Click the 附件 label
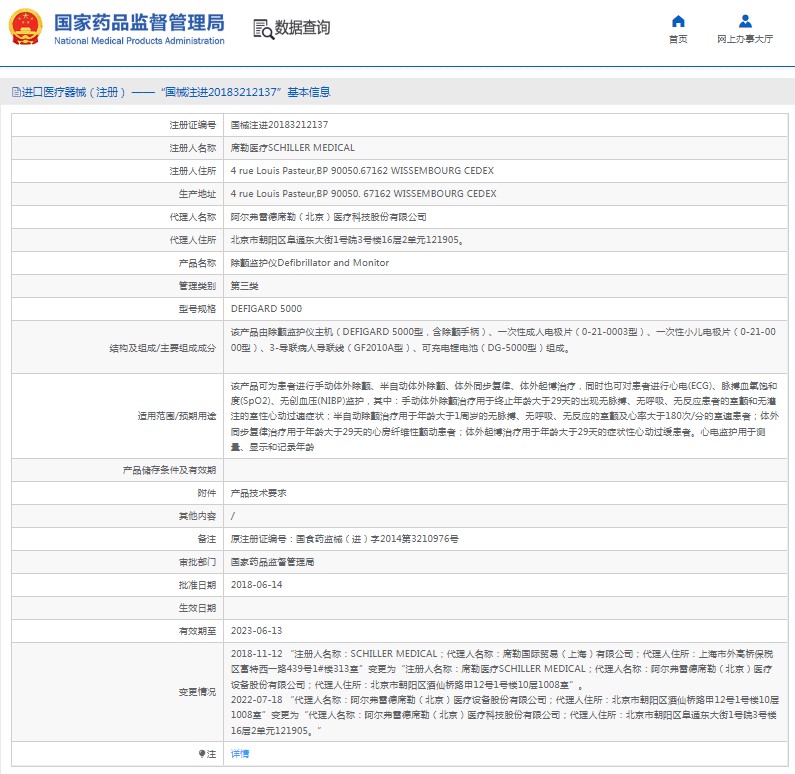 [x=206, y=493]
